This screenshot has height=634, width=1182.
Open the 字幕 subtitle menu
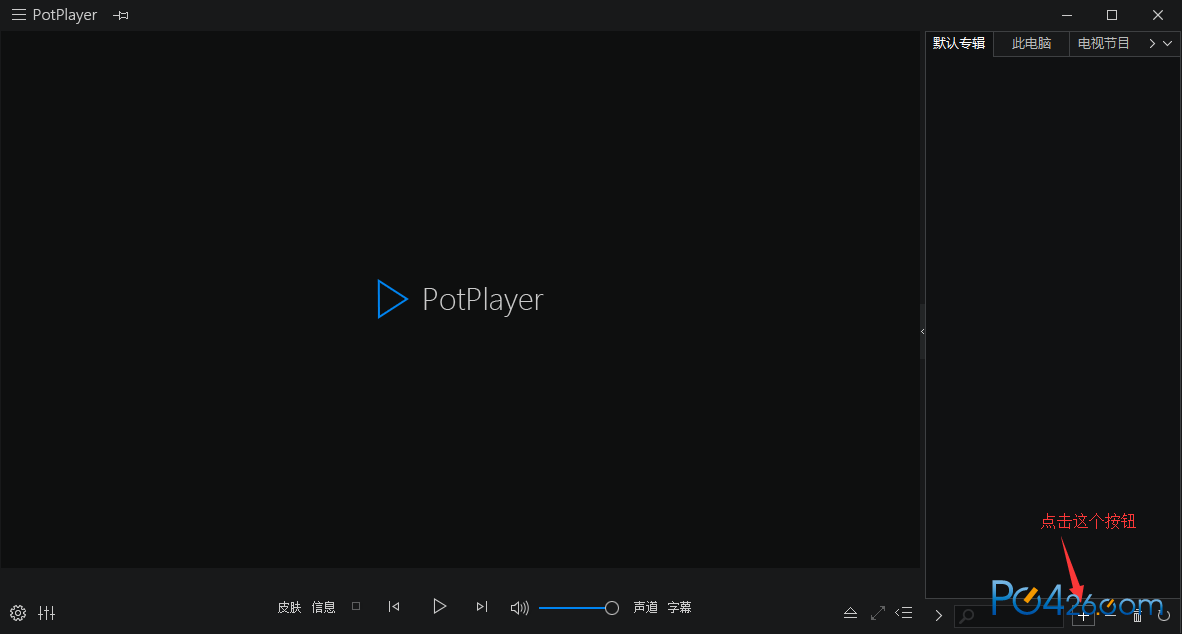[679, 608]
